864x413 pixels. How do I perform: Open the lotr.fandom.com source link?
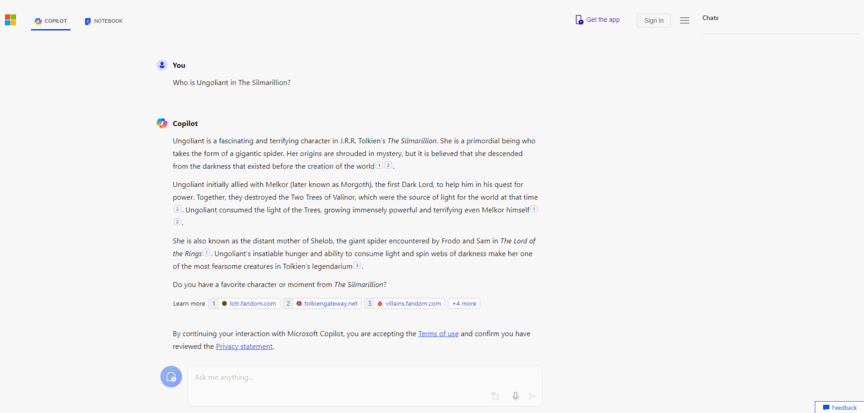[x=244, y=303]
